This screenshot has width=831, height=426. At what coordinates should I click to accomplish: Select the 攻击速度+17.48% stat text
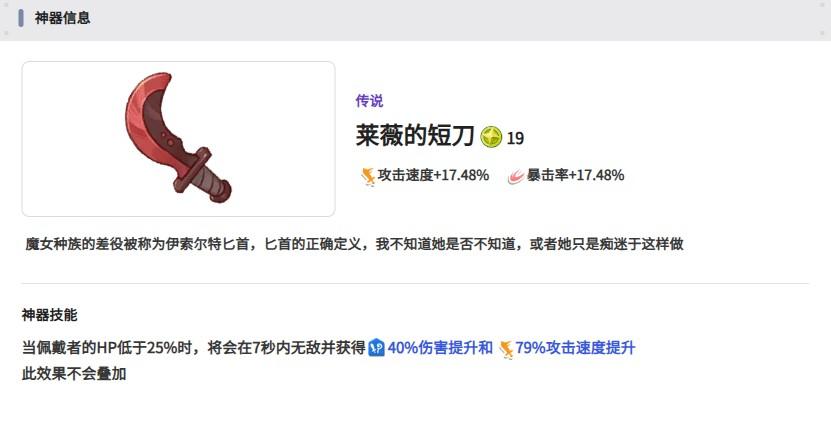tap(433, 175)
